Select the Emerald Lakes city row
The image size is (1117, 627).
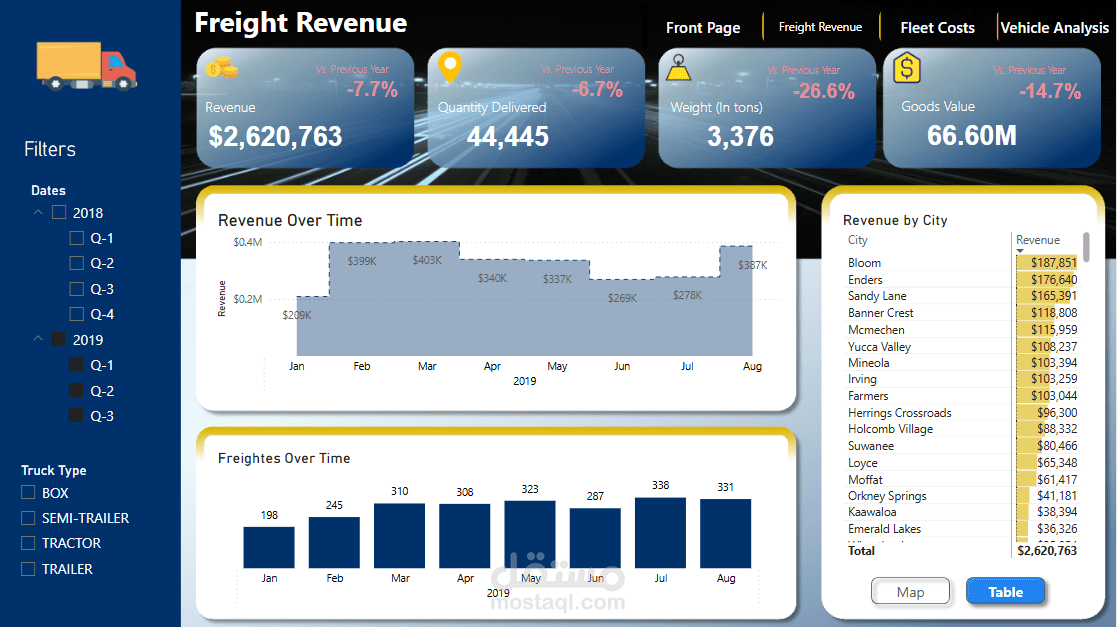pyautogui.click(x=962, y=529)
